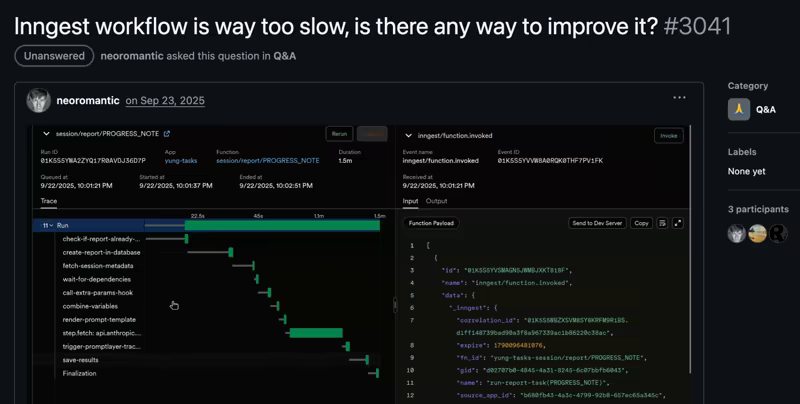Click the Q&A category prayer-hands icon
Screen dimensions: 800x404
click(x=739, y=109)
